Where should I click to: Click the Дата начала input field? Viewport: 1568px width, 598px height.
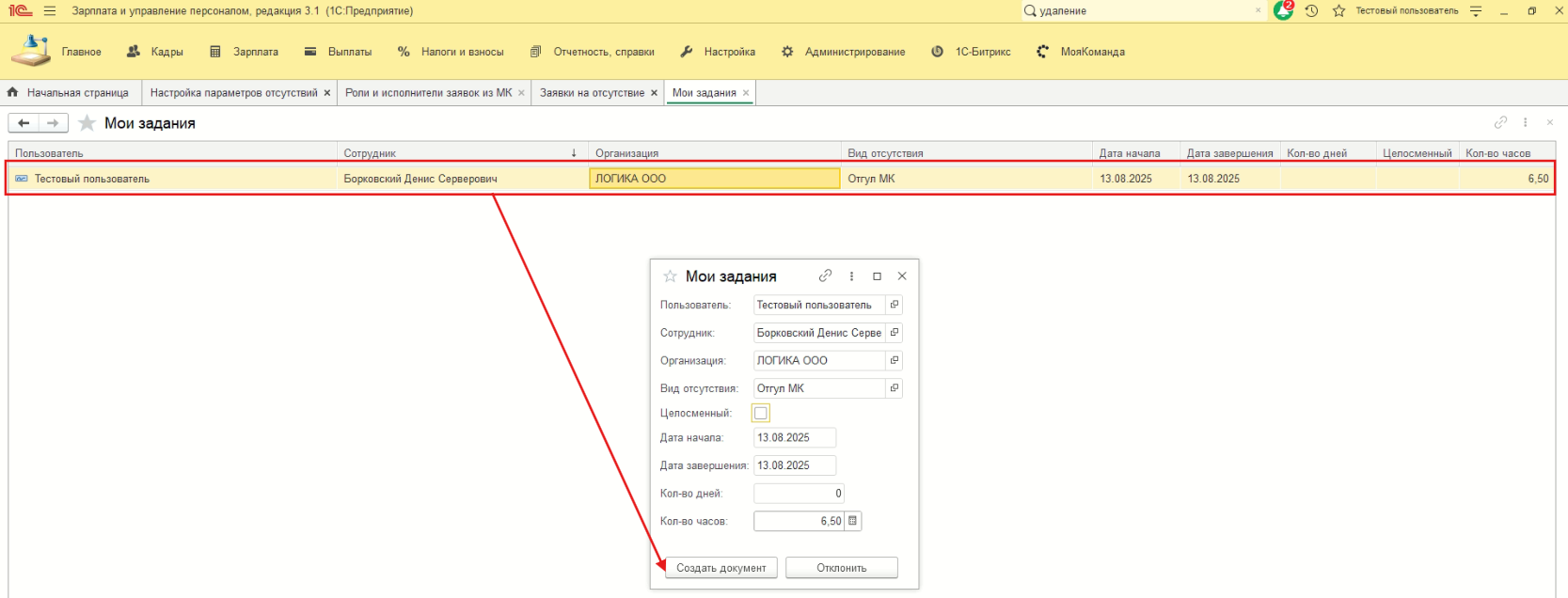coord(794,438)
